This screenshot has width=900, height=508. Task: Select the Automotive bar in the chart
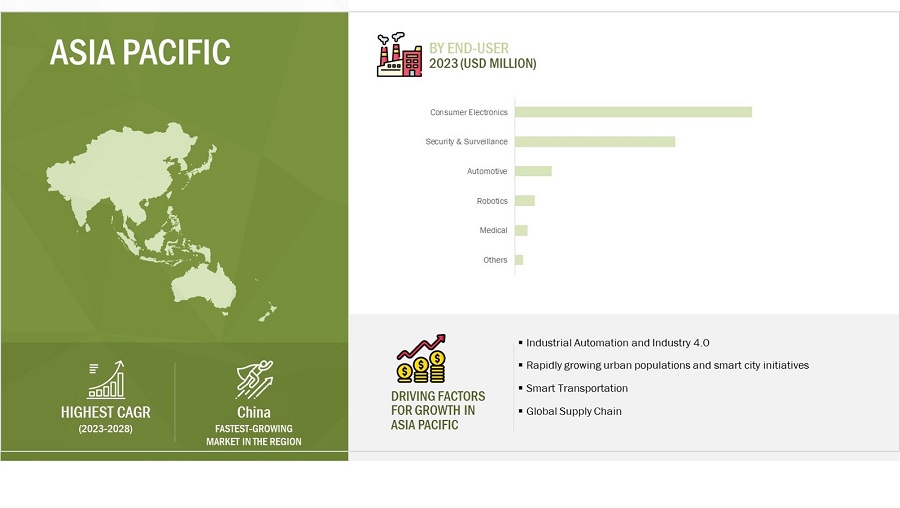533,171
